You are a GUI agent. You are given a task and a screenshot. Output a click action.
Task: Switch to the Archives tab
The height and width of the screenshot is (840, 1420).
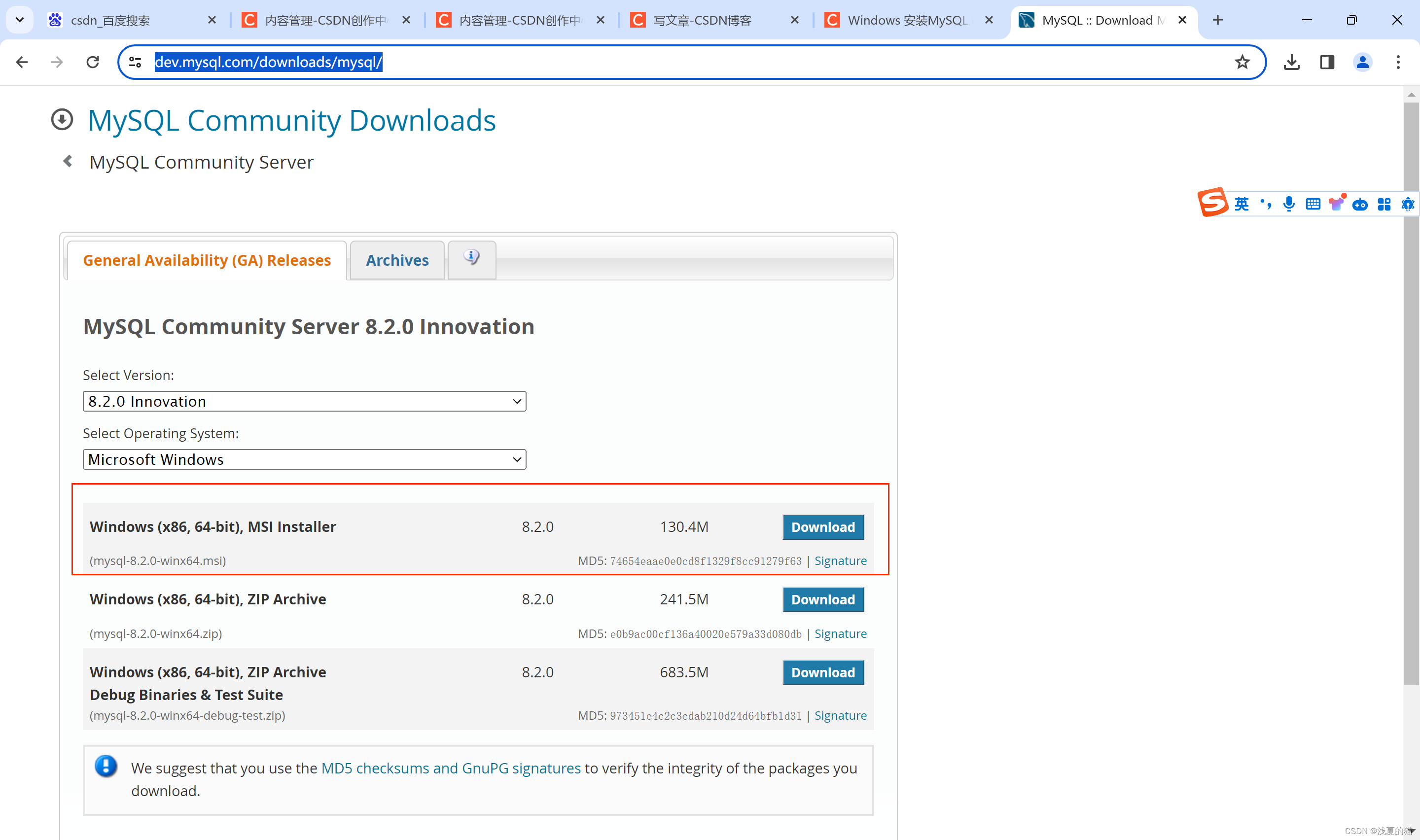click(397, 260)
